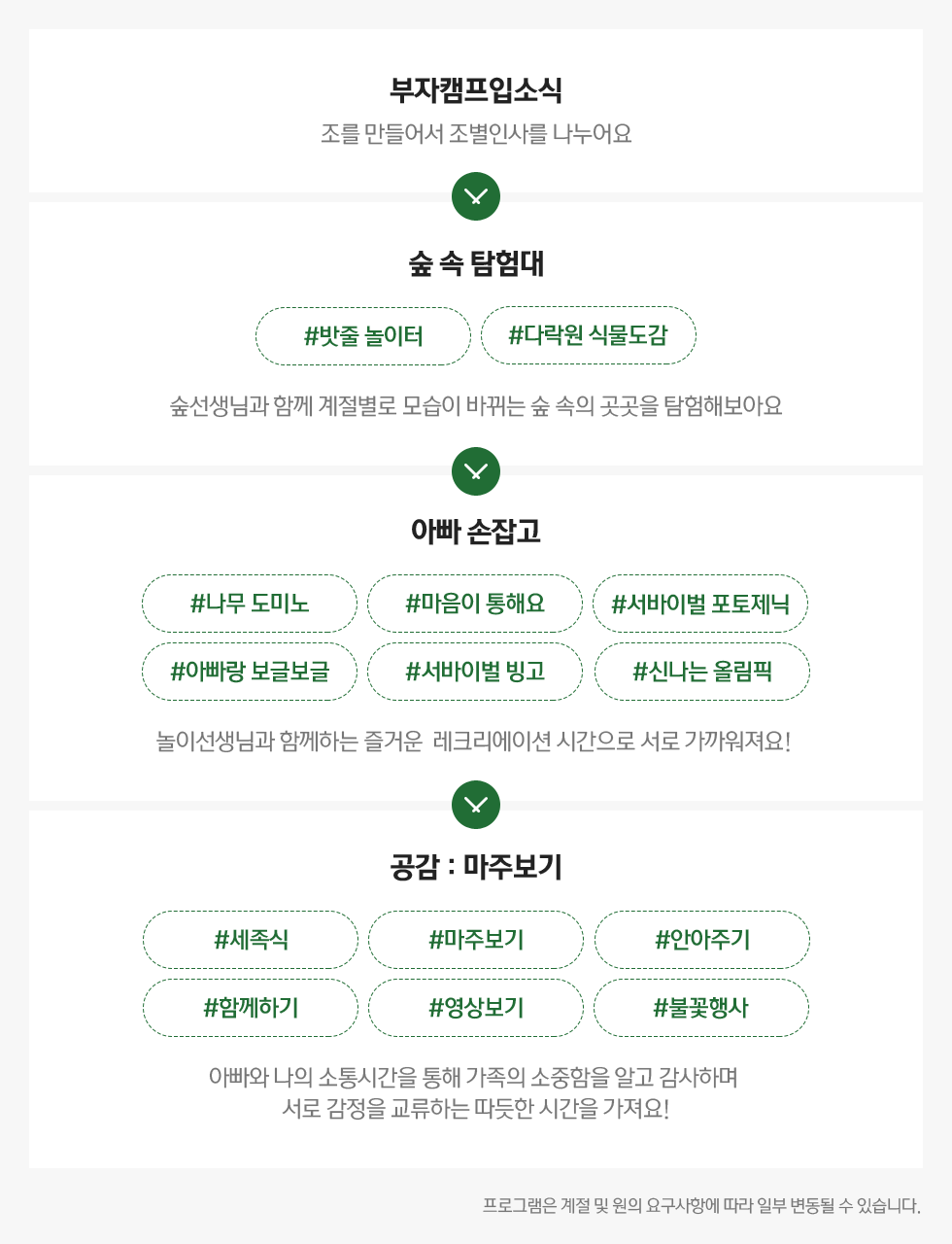Image resolution: width=952 pixels, height=1244 pixels.
Task: Open the #서바이벌 포토제닉 tag
Action: (700, 604)
